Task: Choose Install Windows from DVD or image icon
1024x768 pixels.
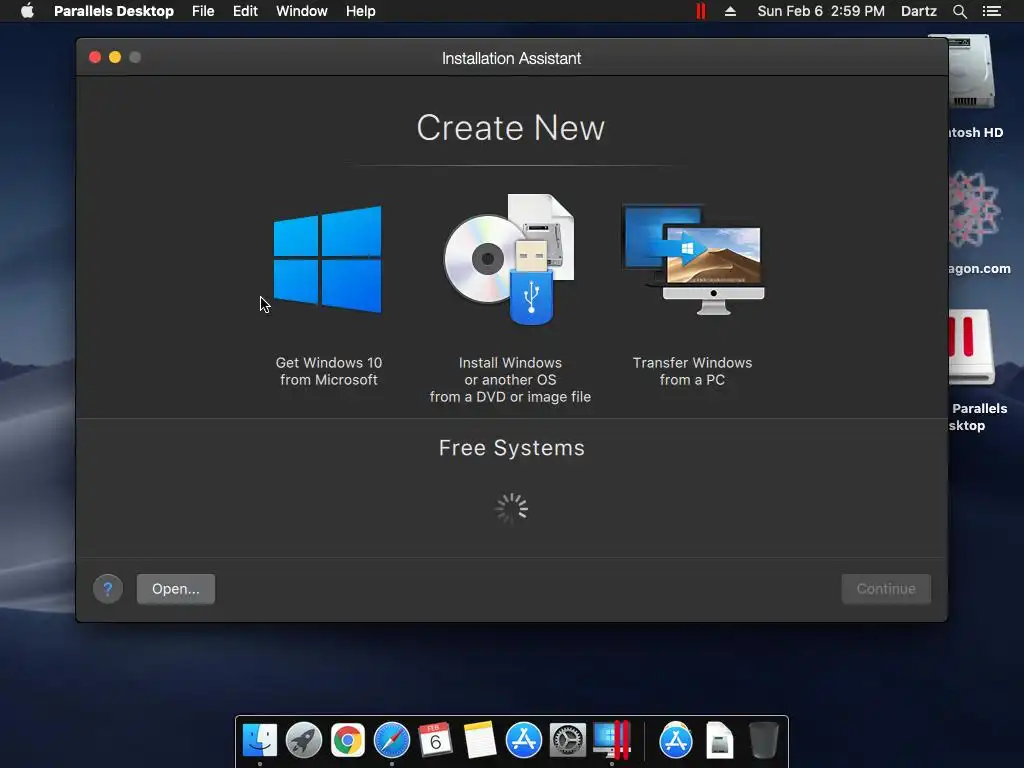Action: (x=509, y=259)
